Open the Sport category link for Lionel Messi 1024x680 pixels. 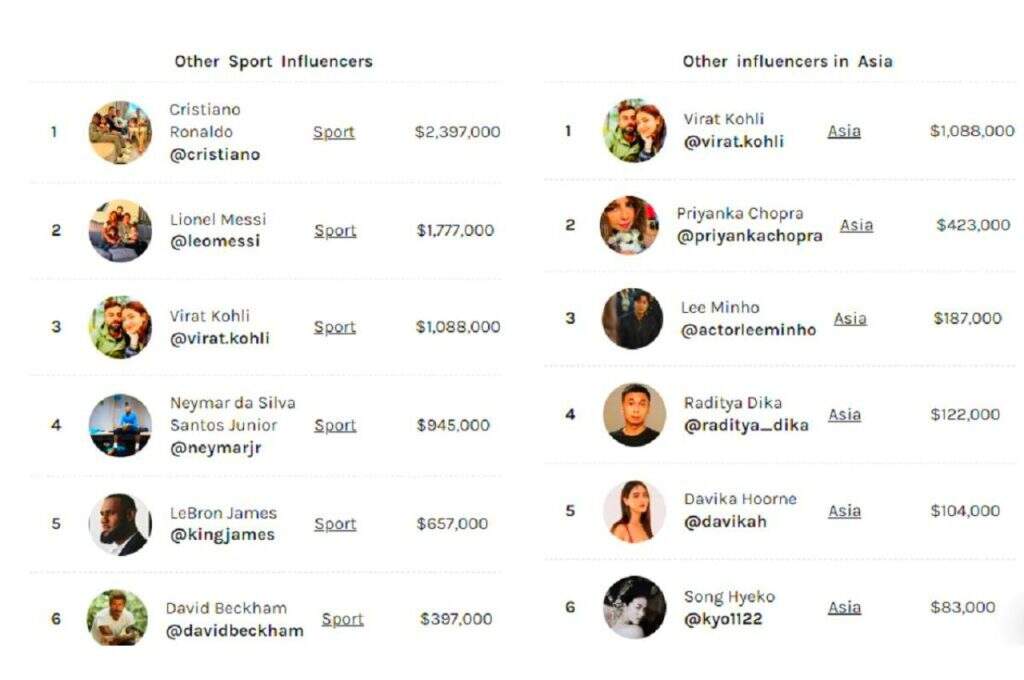click(335, 230)
